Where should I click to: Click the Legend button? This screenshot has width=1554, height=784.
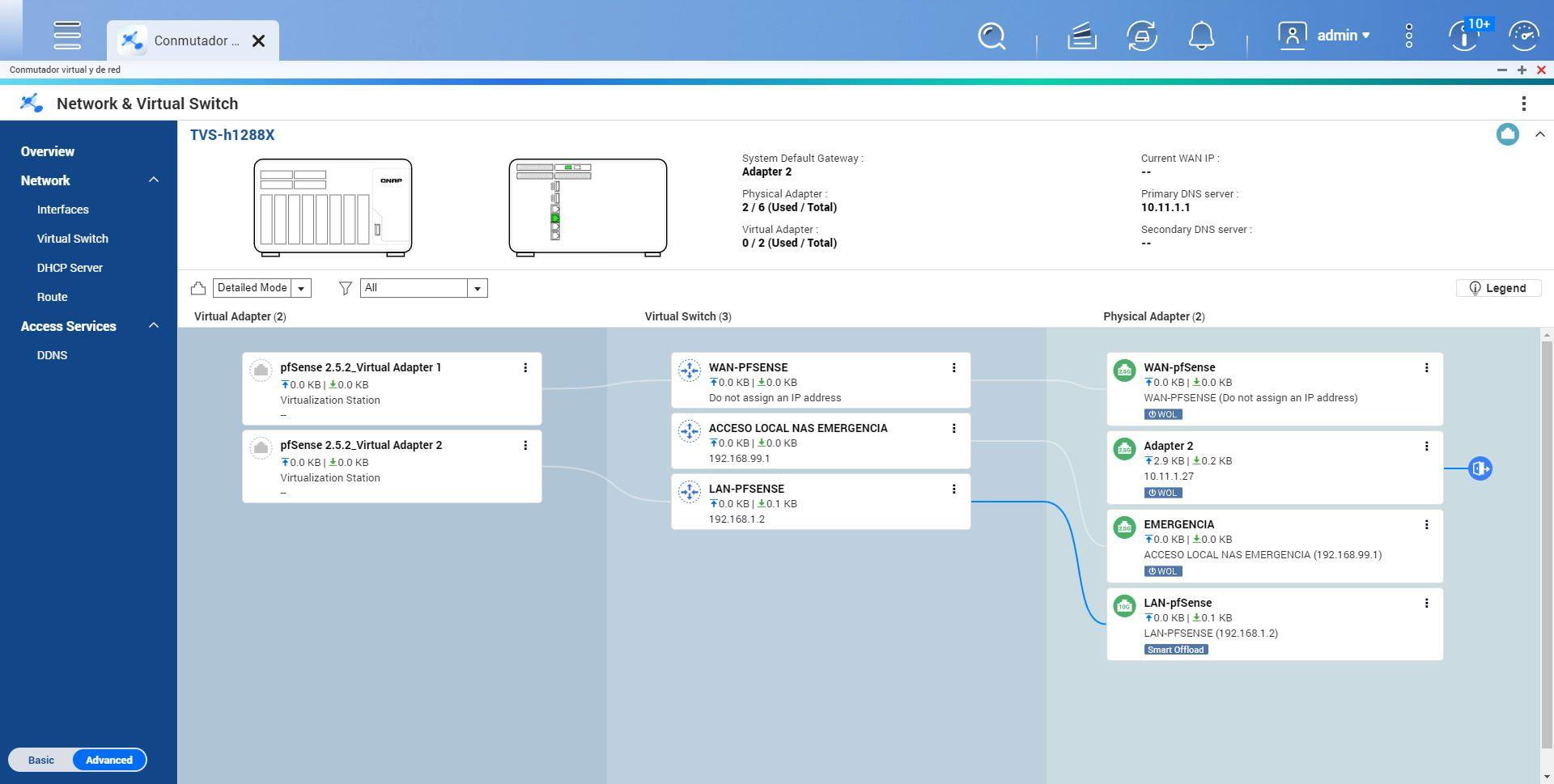[1498, 288]
